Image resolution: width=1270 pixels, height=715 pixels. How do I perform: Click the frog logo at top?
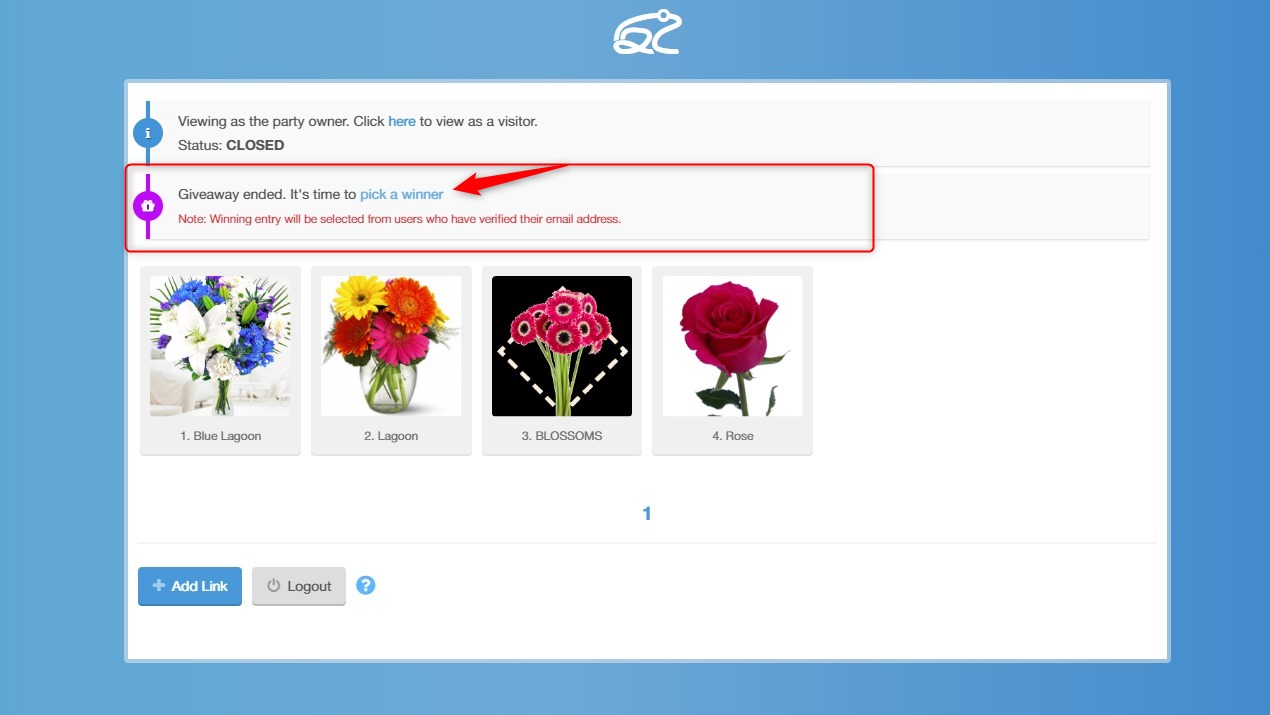pos(647,32)
